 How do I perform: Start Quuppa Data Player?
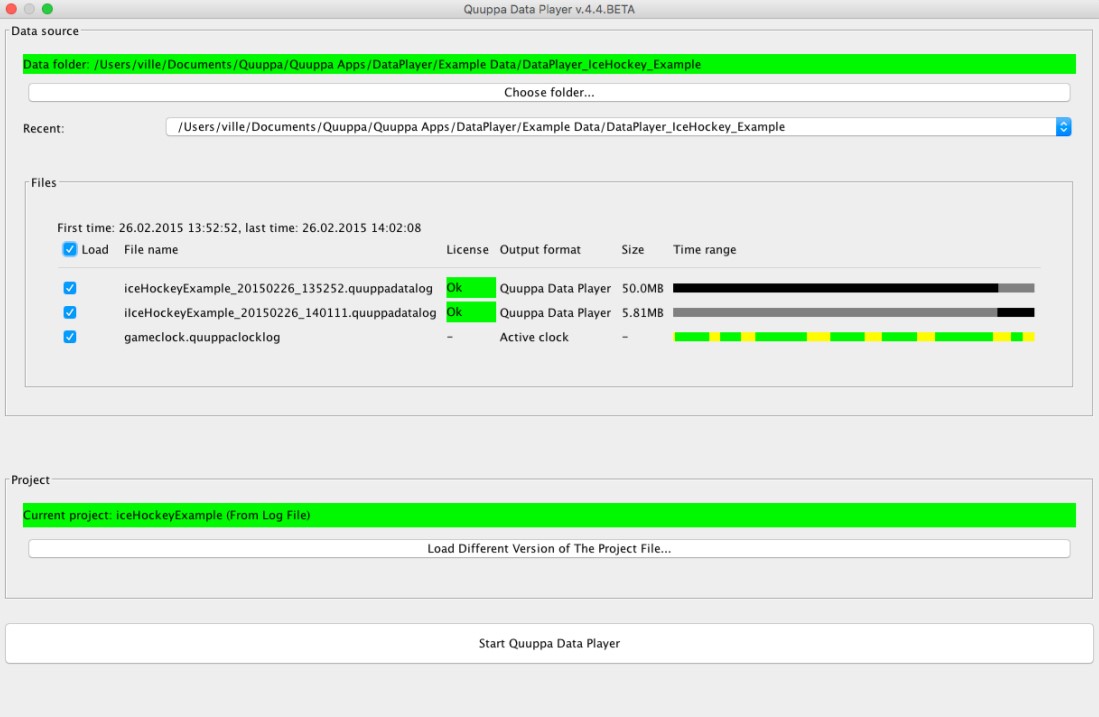pyautogui.click(x=549, y=643)
